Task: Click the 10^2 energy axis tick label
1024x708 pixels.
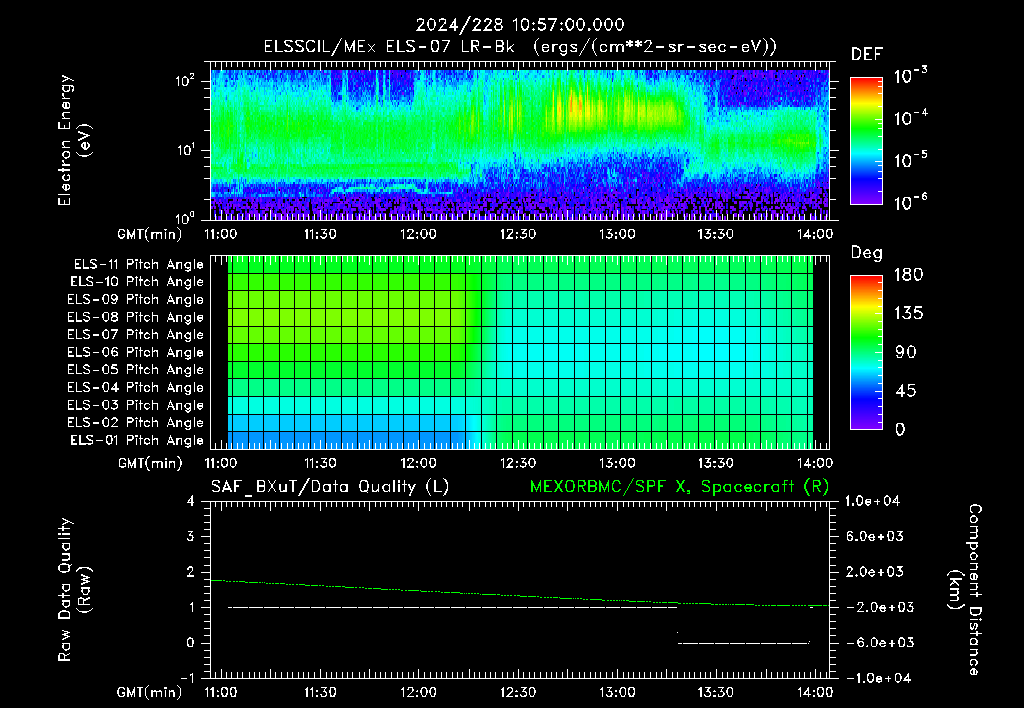Action: tap(185, 81)
